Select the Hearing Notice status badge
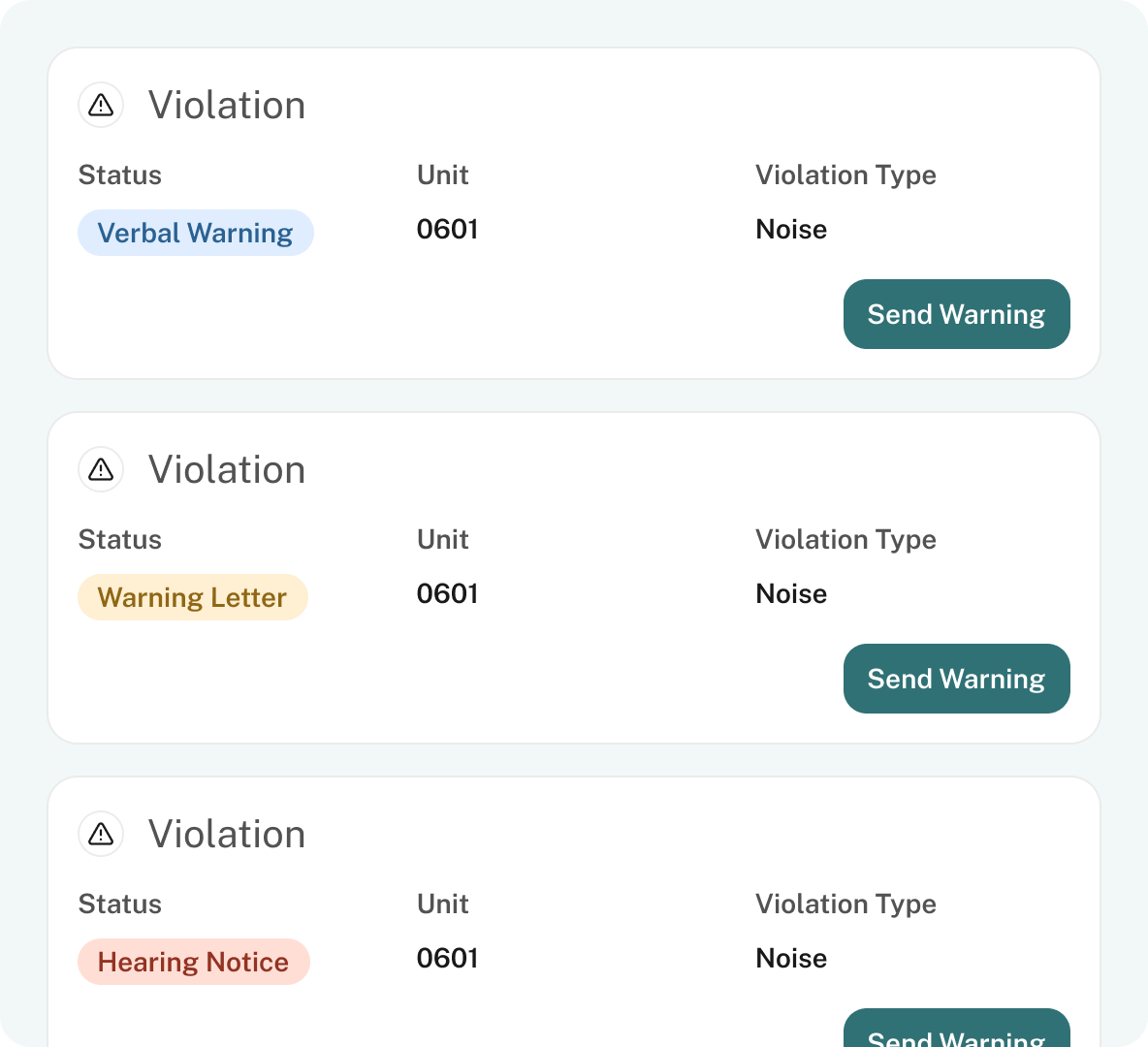This screenshot has width=1148, height=1047. 193,962
